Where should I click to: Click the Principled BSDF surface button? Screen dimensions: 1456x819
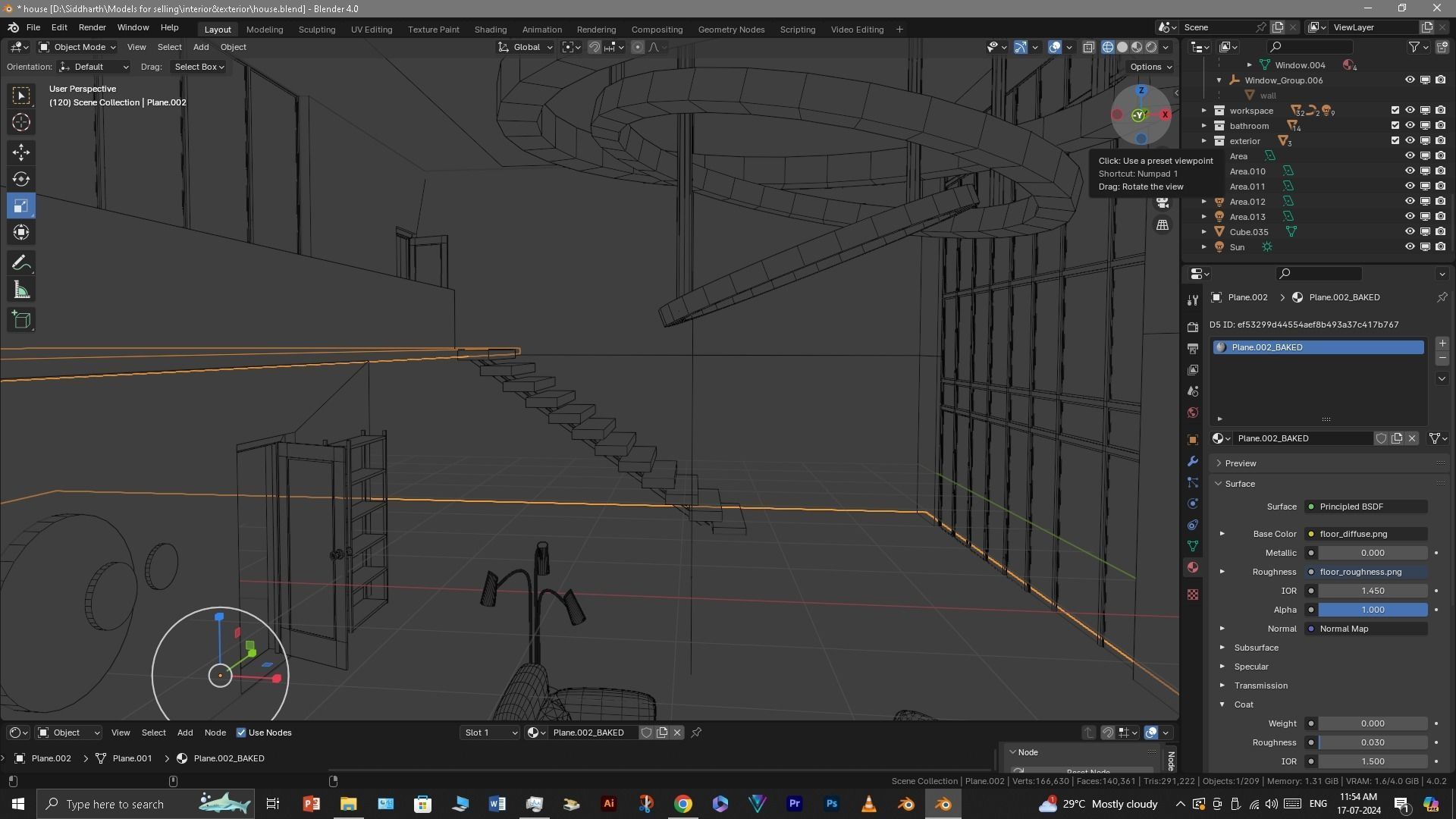[1366, 507]
